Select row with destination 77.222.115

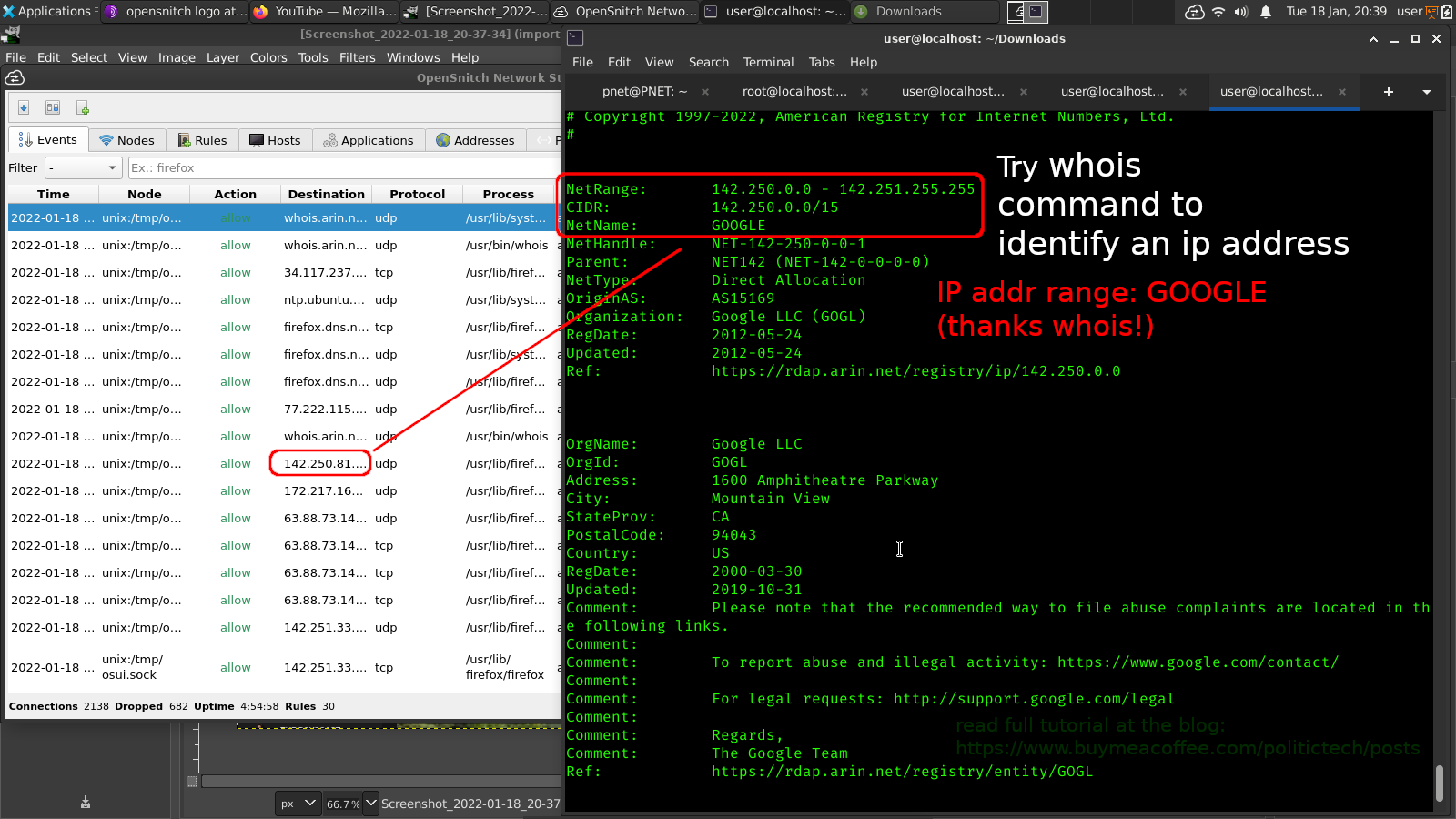(x=284, y=409)
